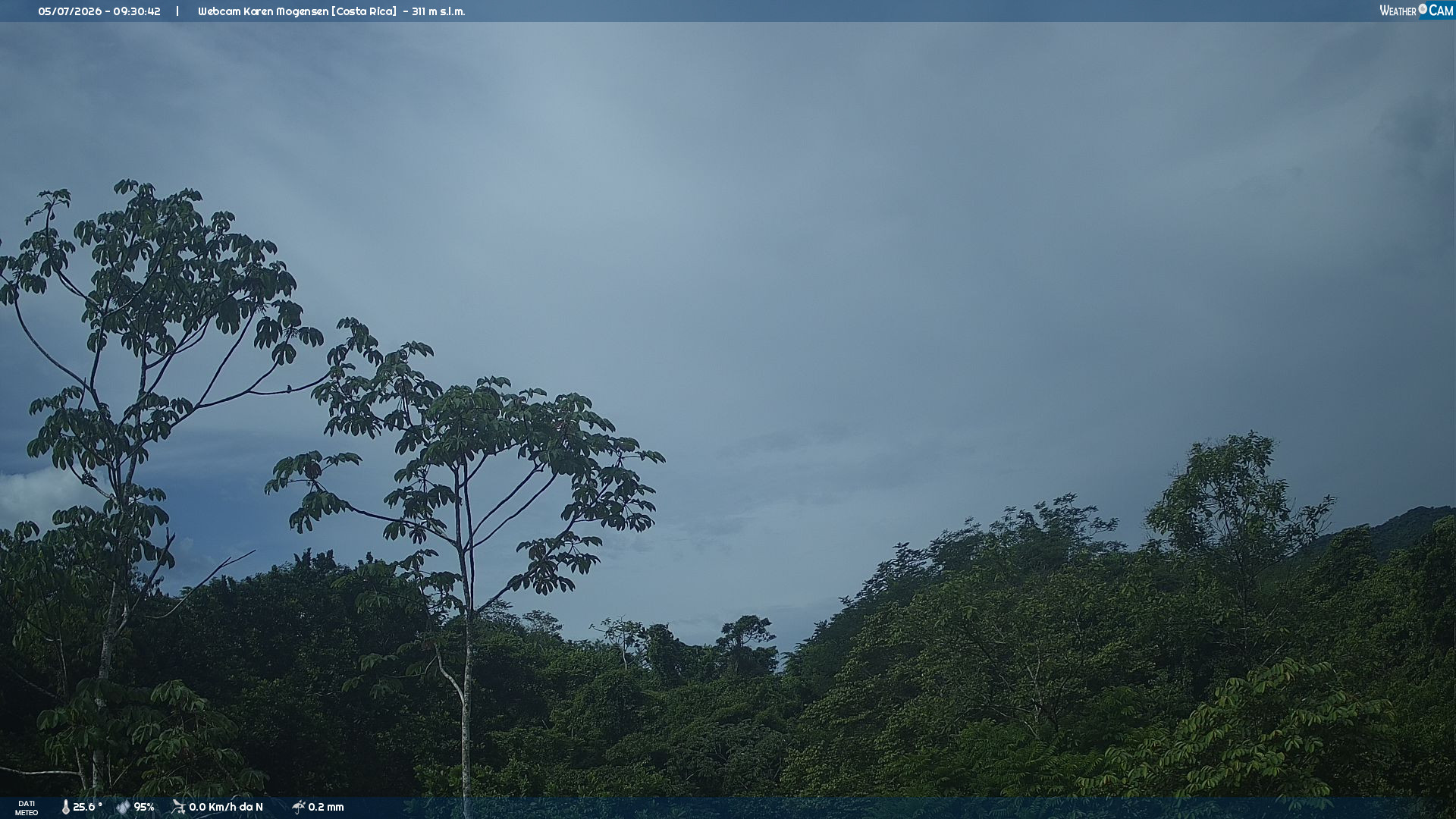Image resolution: width=1456 pixels, height=819 pixels.
Task: Click the DATI METEO label
Action: pyautogui.click(x=27, y=808)
